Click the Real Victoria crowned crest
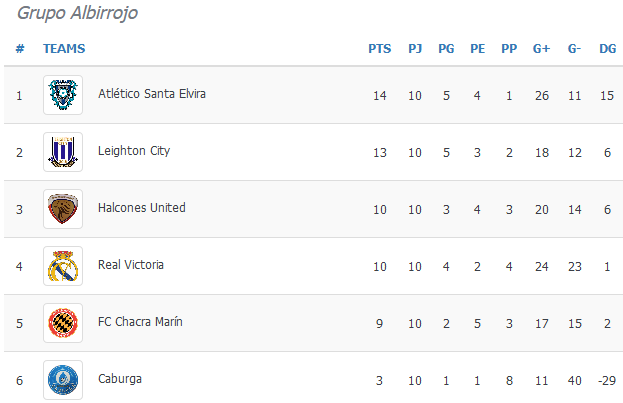 tap(63, 266)
